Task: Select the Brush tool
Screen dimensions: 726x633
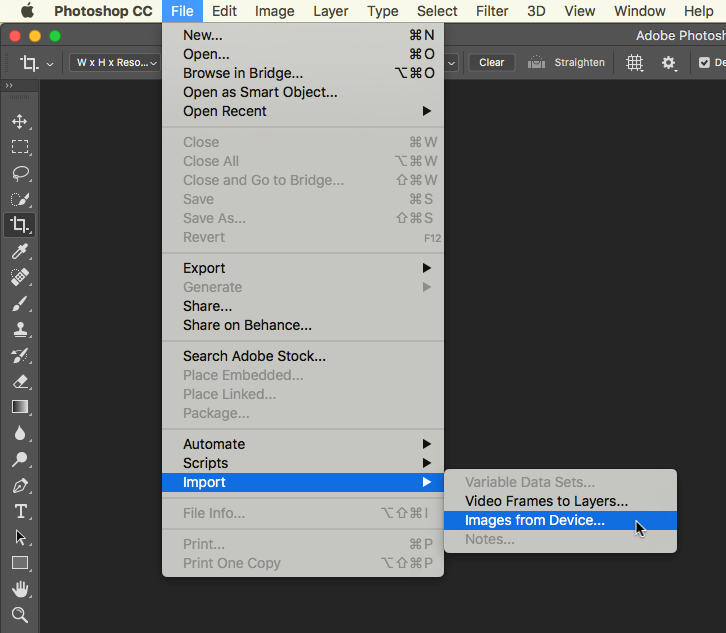Action: click(20, 303)
